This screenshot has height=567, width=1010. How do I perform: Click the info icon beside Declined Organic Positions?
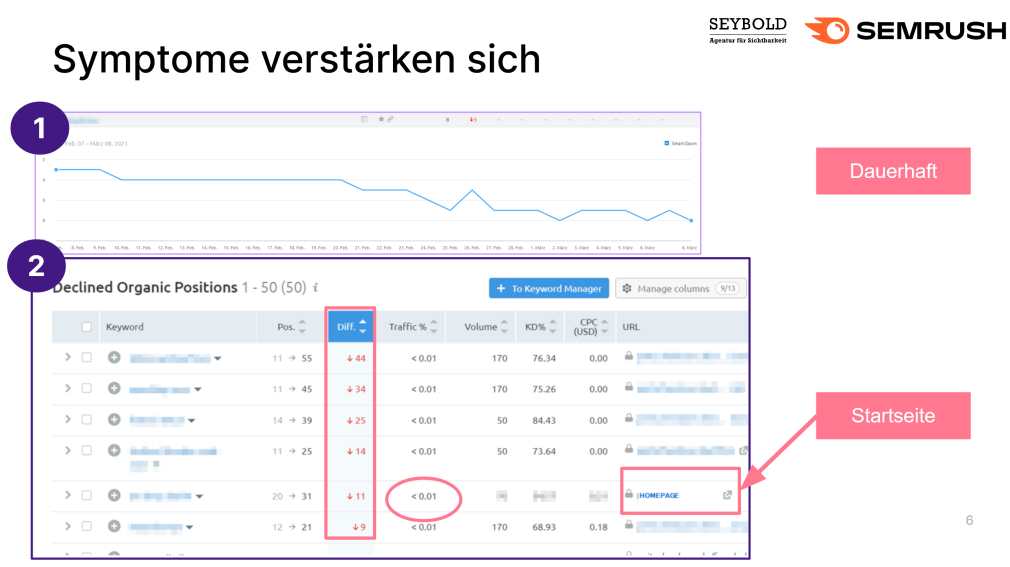click(316, 287)
